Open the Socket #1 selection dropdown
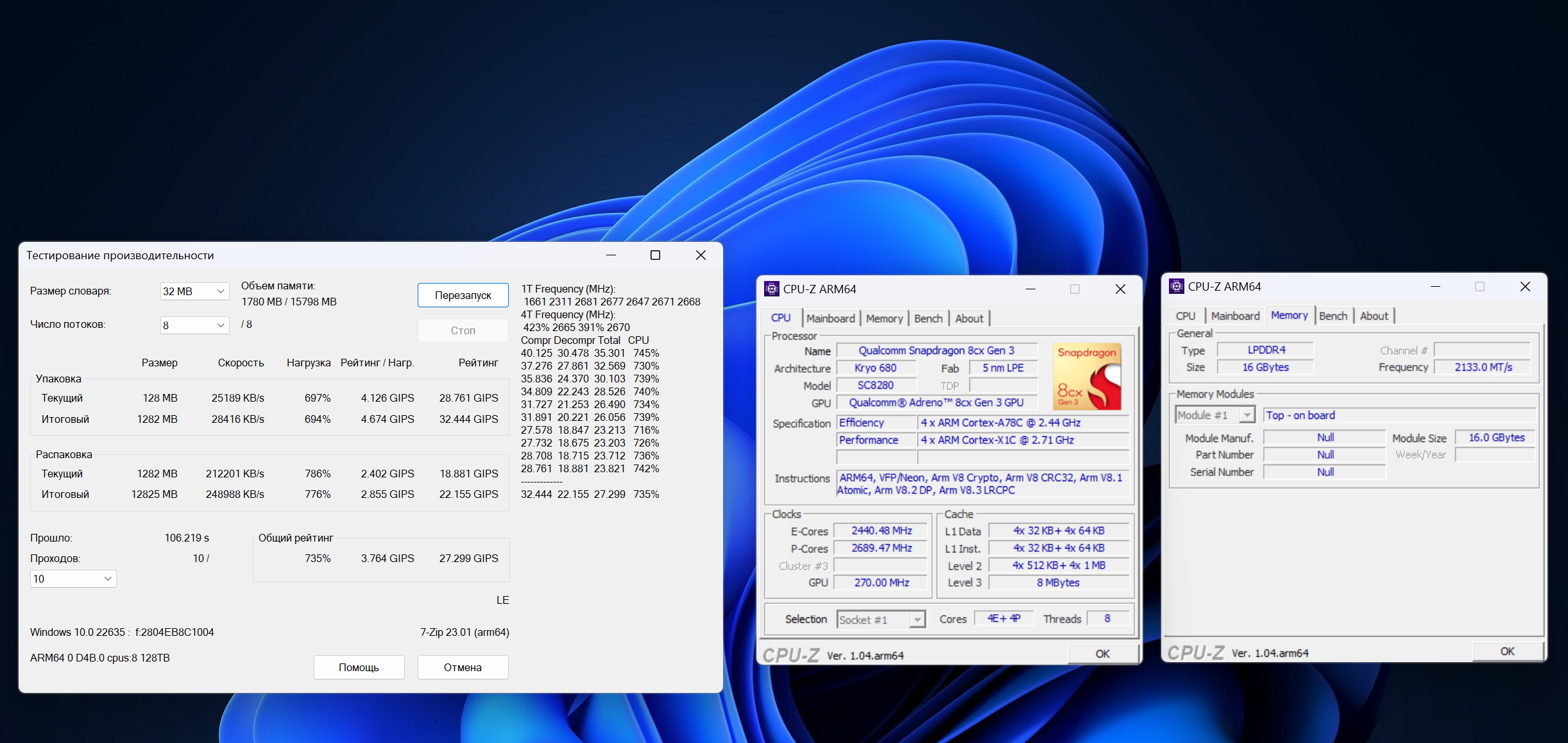 point(917,620)
